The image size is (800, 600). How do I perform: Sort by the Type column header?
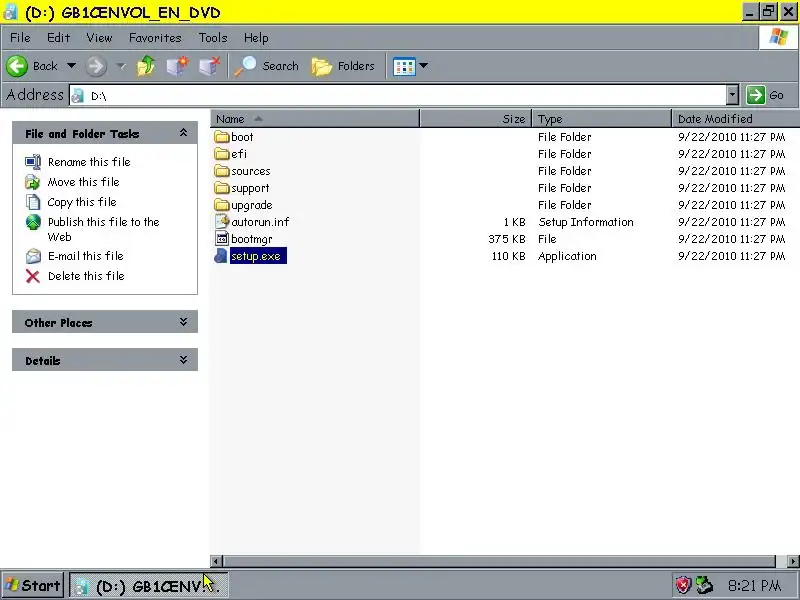(x=602, y=119)
